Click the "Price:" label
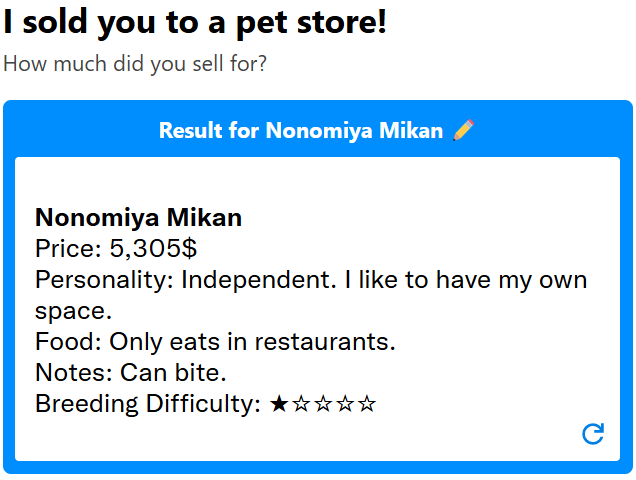Viewport: 636px width, 480px height. (x=69, y=249)
